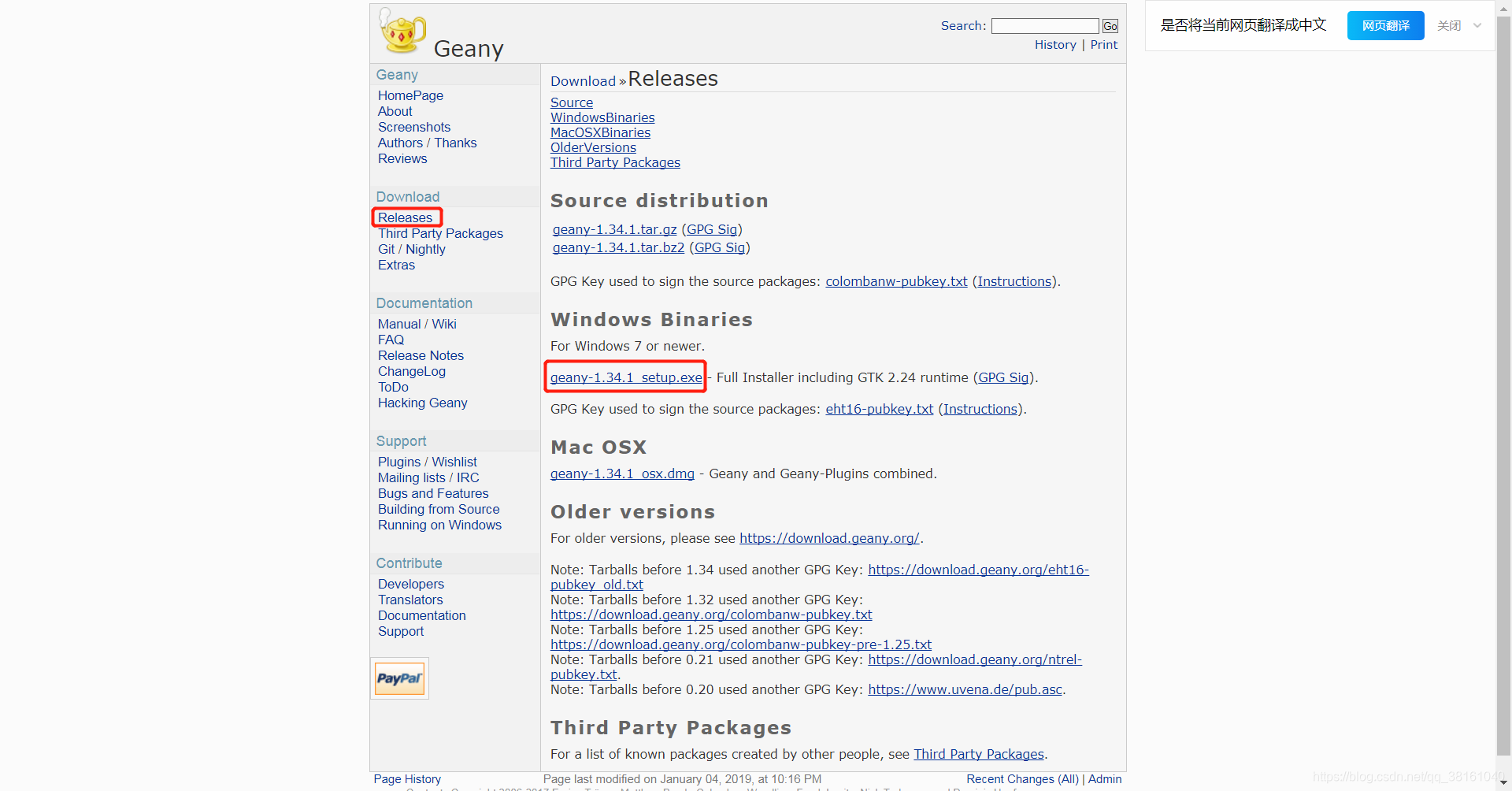Download geany-1.34.1.tar.gz
1512x791 pixels.
coord(614,229)
